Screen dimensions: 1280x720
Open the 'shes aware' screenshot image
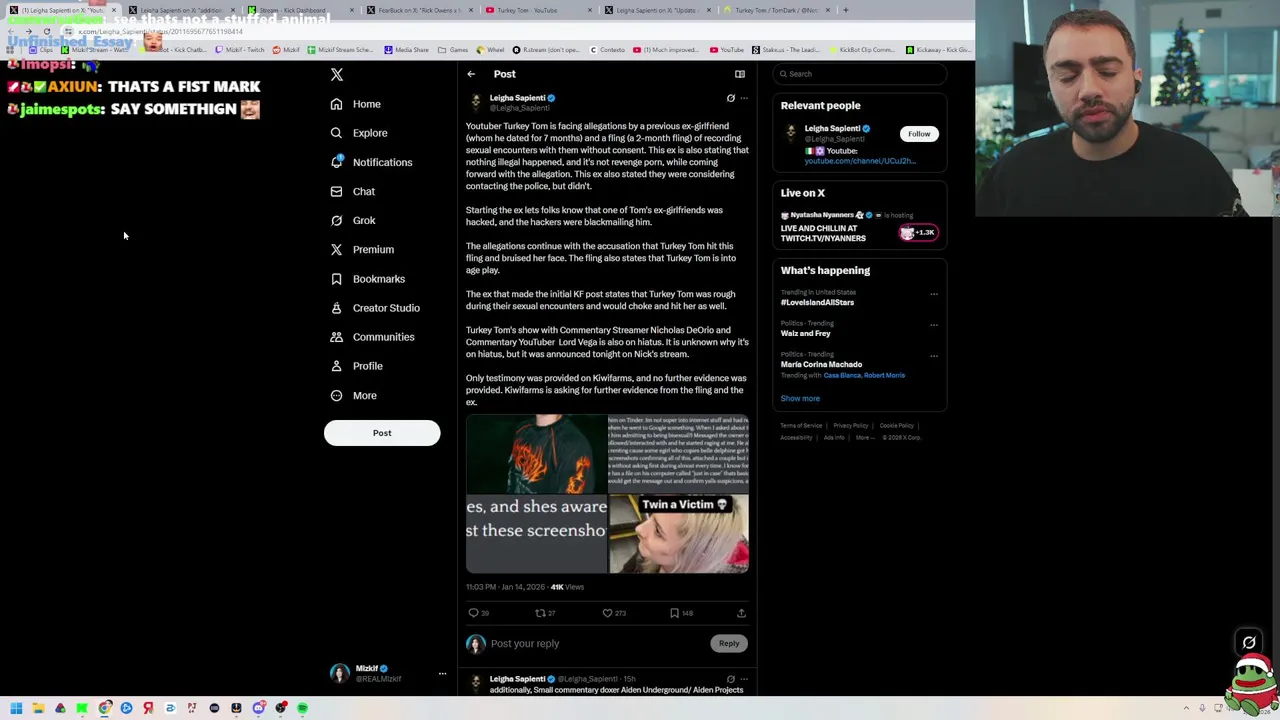(536, 534)
